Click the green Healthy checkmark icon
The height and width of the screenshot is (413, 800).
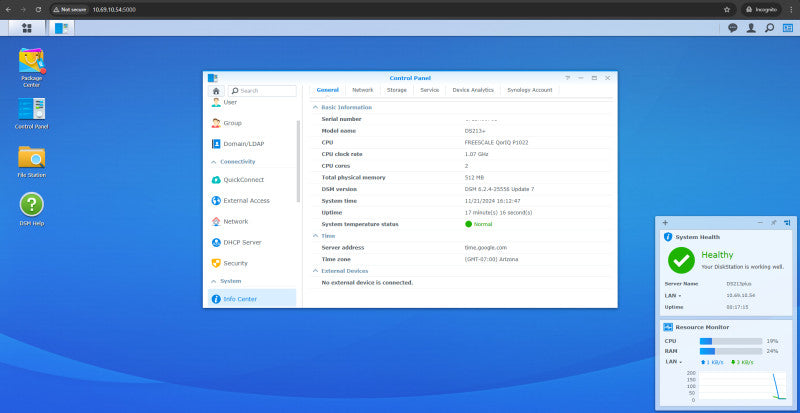681,260
